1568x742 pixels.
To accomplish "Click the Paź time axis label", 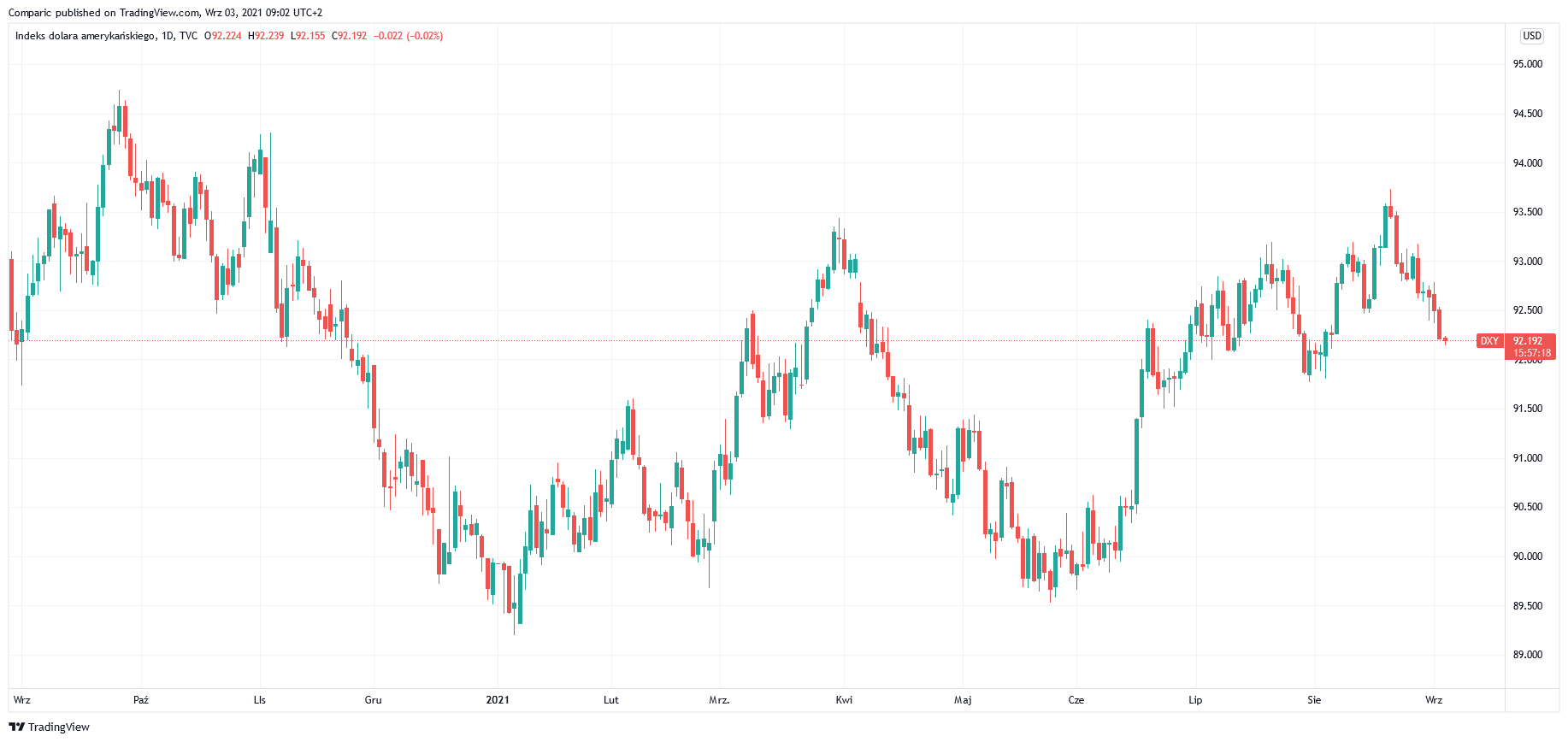I will click(141, 700).
